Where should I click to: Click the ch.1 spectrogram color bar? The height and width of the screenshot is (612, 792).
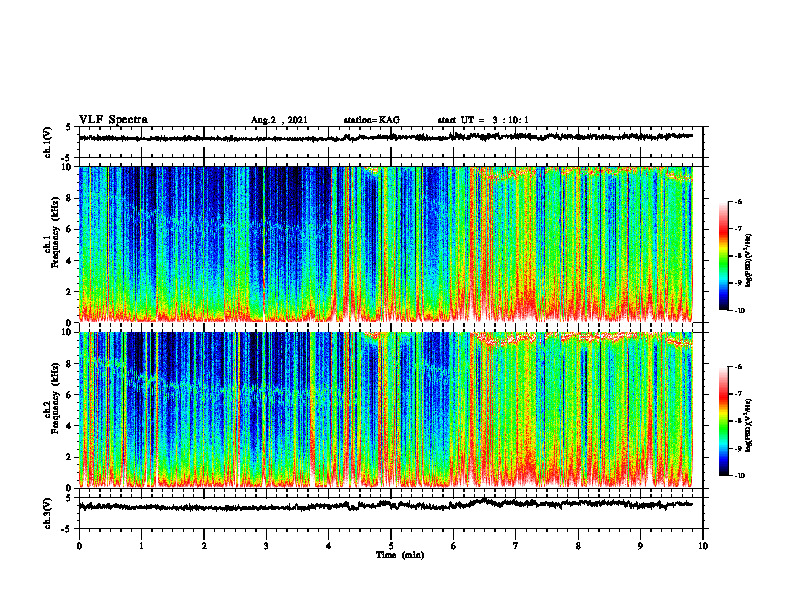point(723,256)
